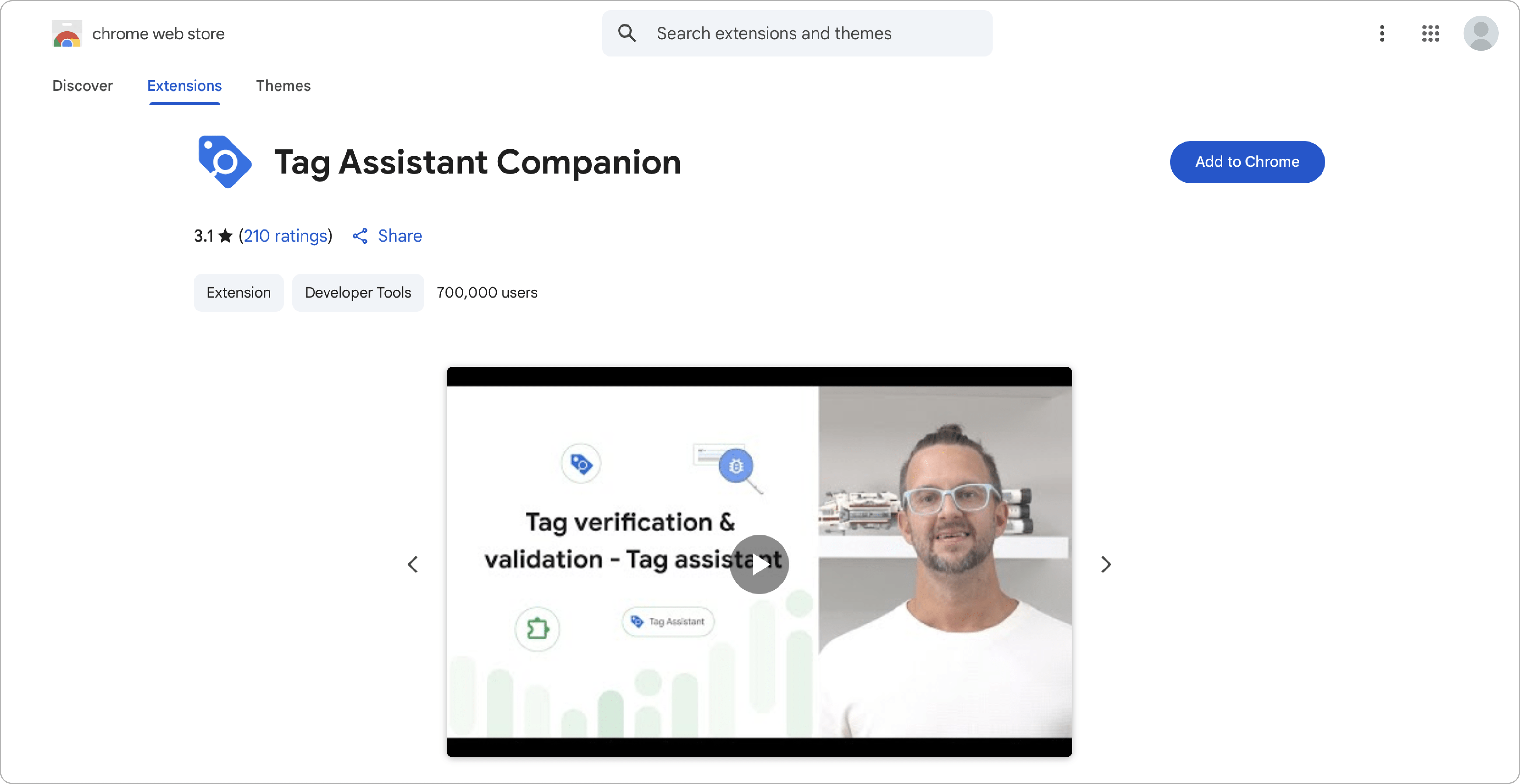Click the Chrome Web Store logo icon
1520x784 pixels.
[67, 34]
